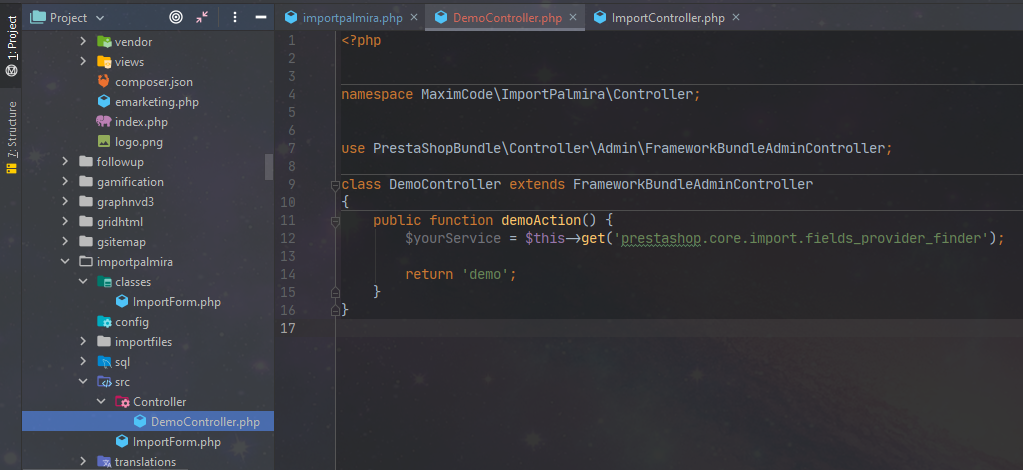Image resolution: width=1023 pixels, height=470 pixels.
Task: Click the config folder icon
Action: click(104, 322)
